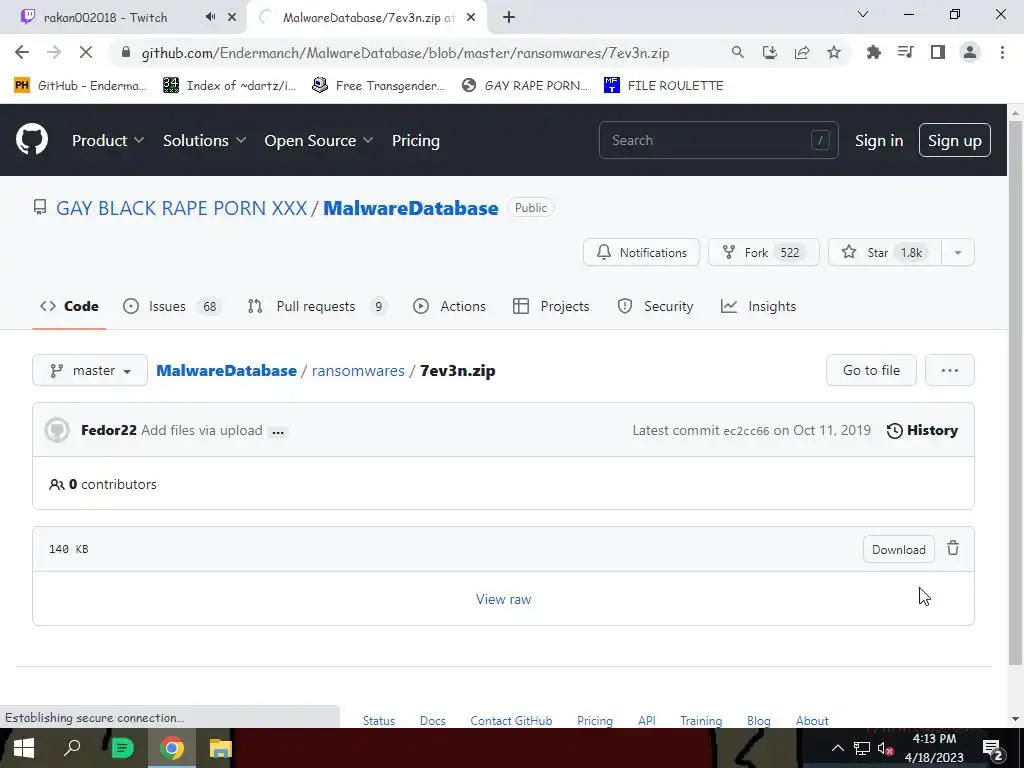The height and width of the screenshot is (768, 1024).
Task: Star the MalwareDatabase repository
Action: 885,253
